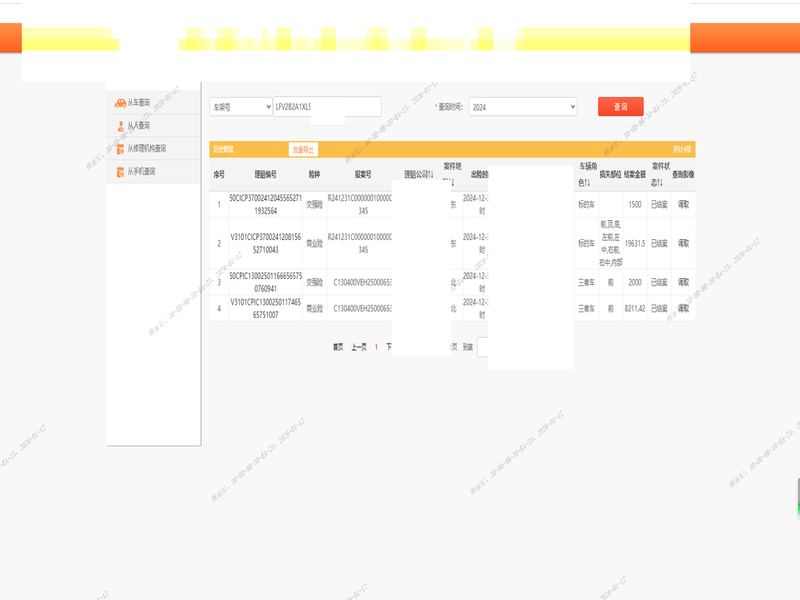Click the 批量导出 button
Image resolution: width=800 pixels, height=600 pixels.
(x=303, y=150)
